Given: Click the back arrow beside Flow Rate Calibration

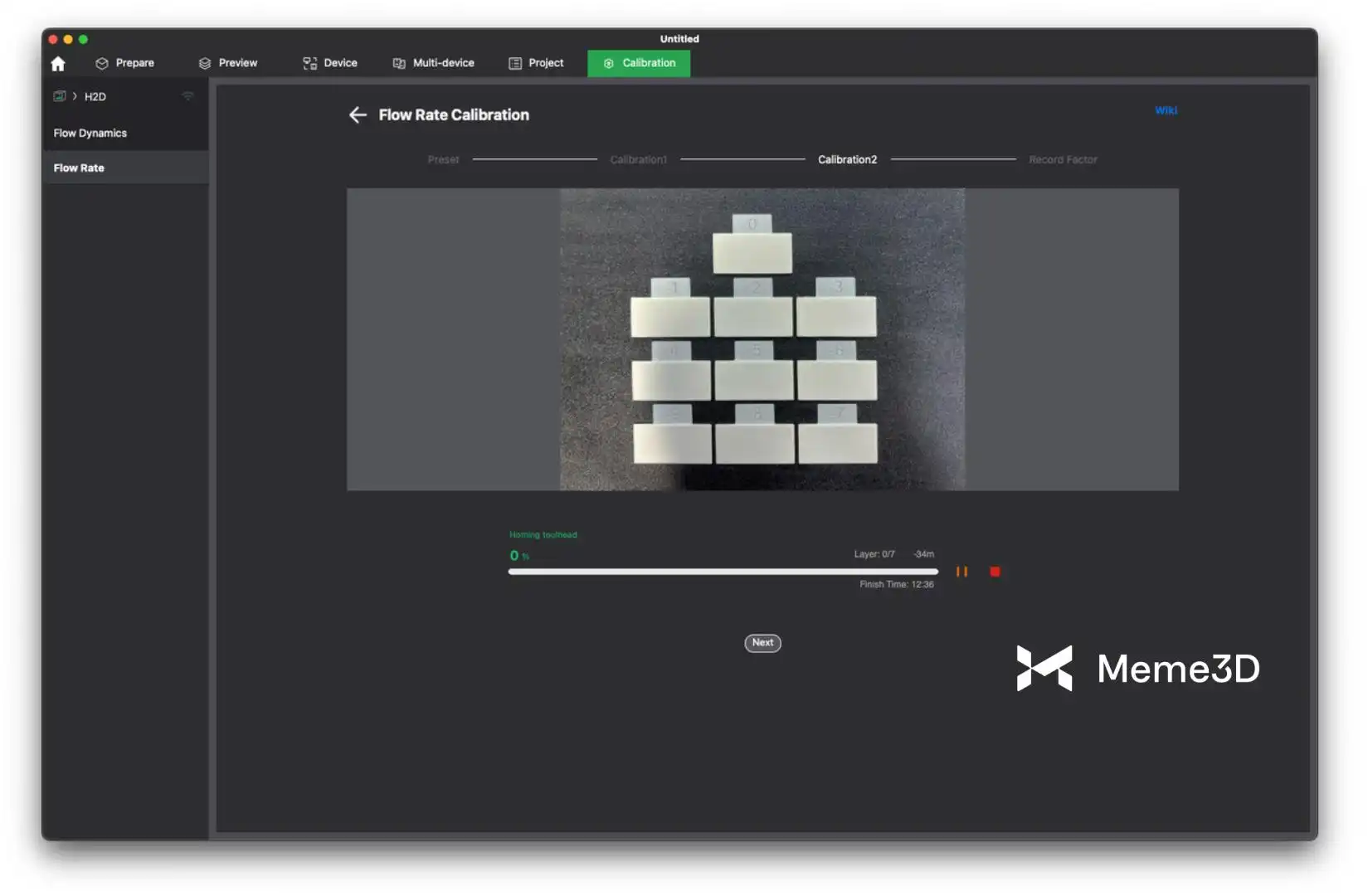Looking at the screenshot, I should pos(358,115).
